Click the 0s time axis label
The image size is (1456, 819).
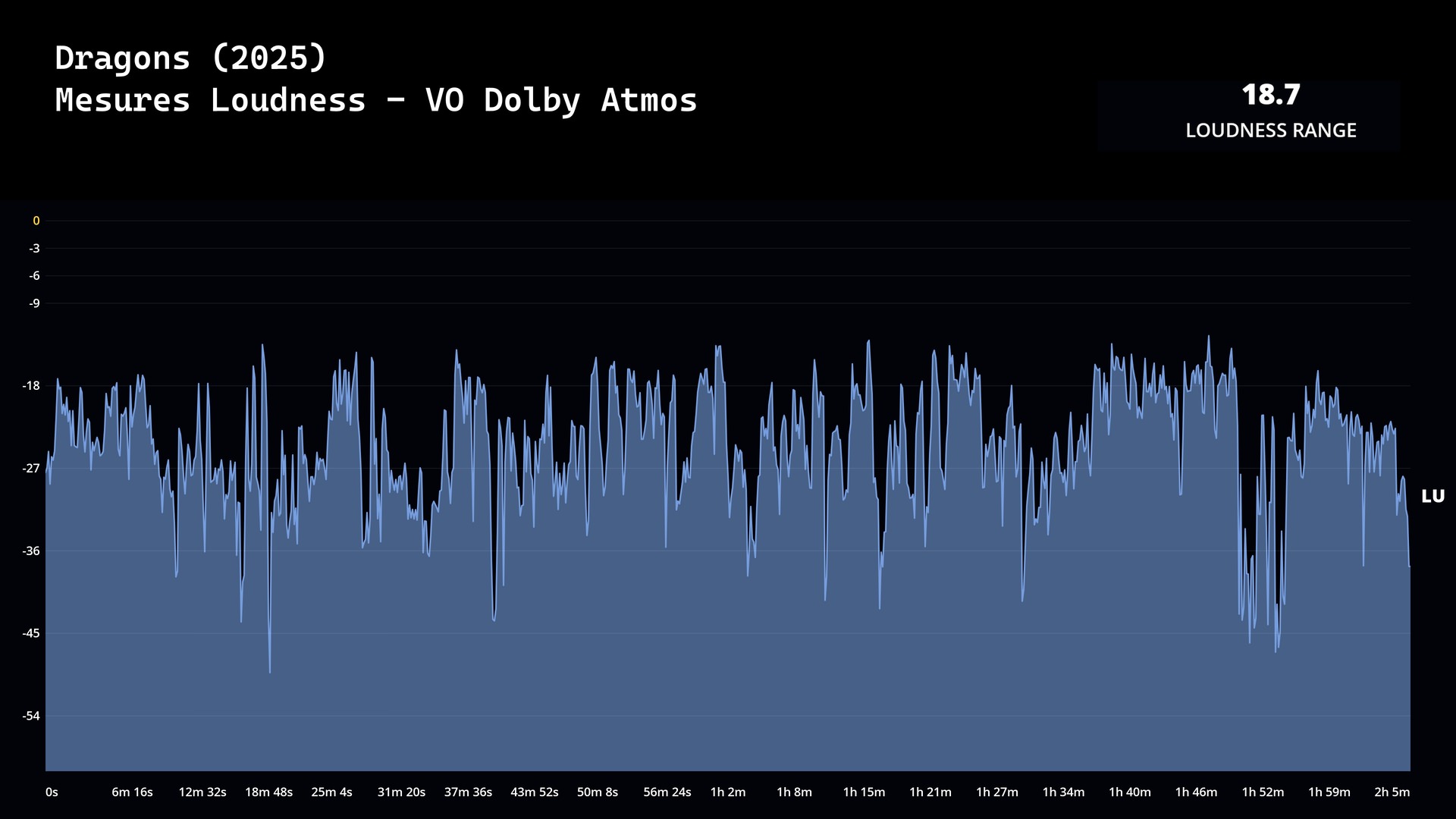click(52, 792)
